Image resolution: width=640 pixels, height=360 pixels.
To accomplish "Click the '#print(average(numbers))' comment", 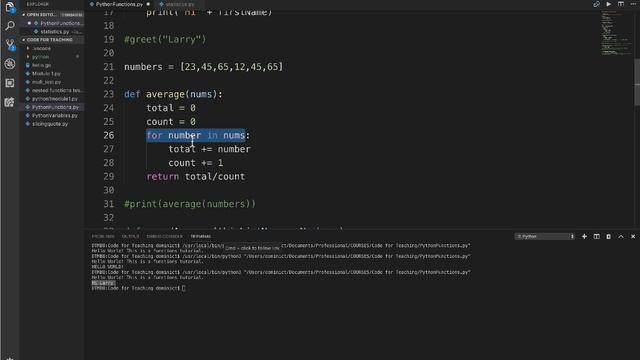I will [190, 204].
